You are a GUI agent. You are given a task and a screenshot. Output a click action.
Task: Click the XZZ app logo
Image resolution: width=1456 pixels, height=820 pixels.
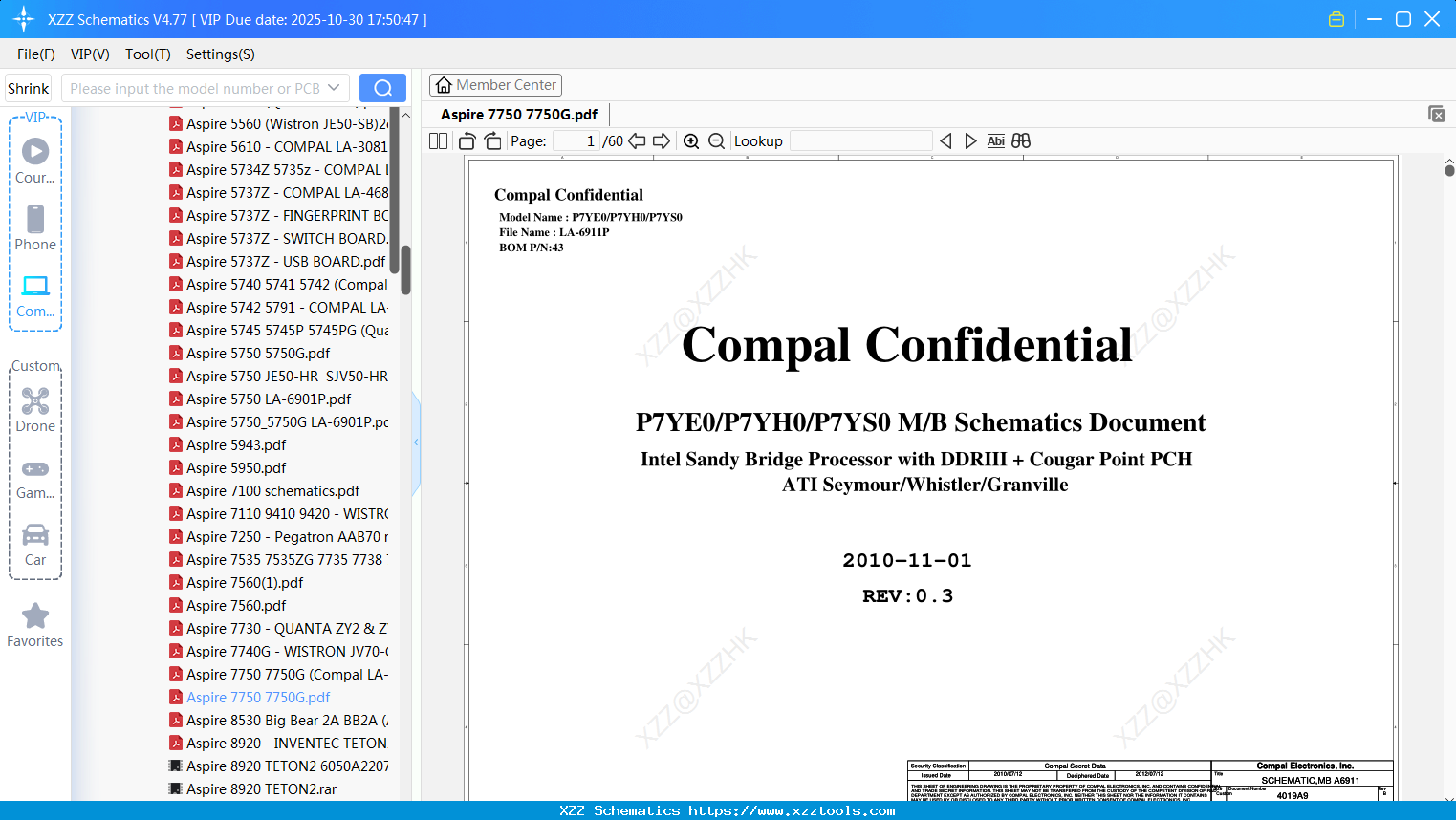point(24,19)
